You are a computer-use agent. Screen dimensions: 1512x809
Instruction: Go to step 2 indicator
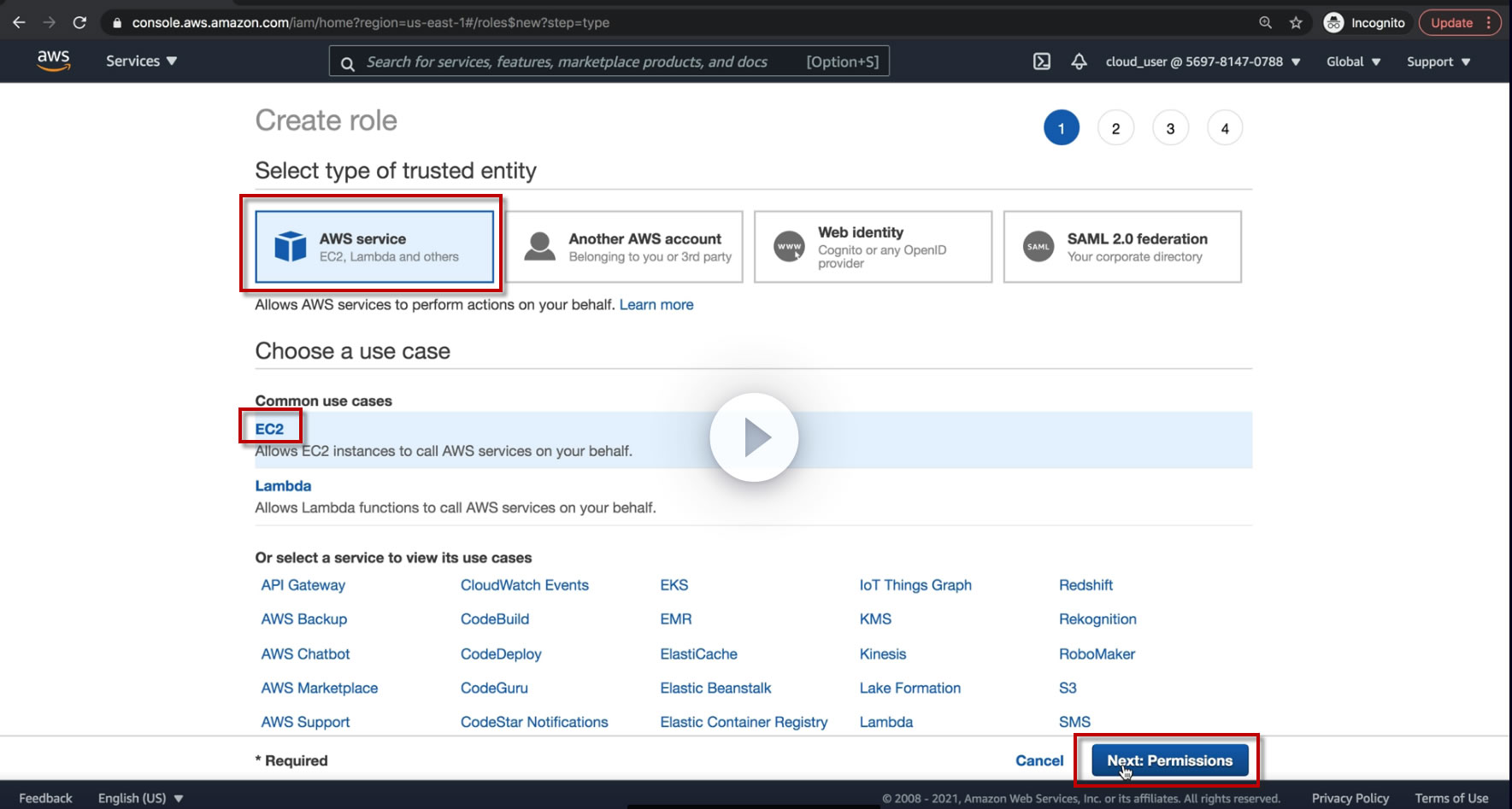[1115, 128]
